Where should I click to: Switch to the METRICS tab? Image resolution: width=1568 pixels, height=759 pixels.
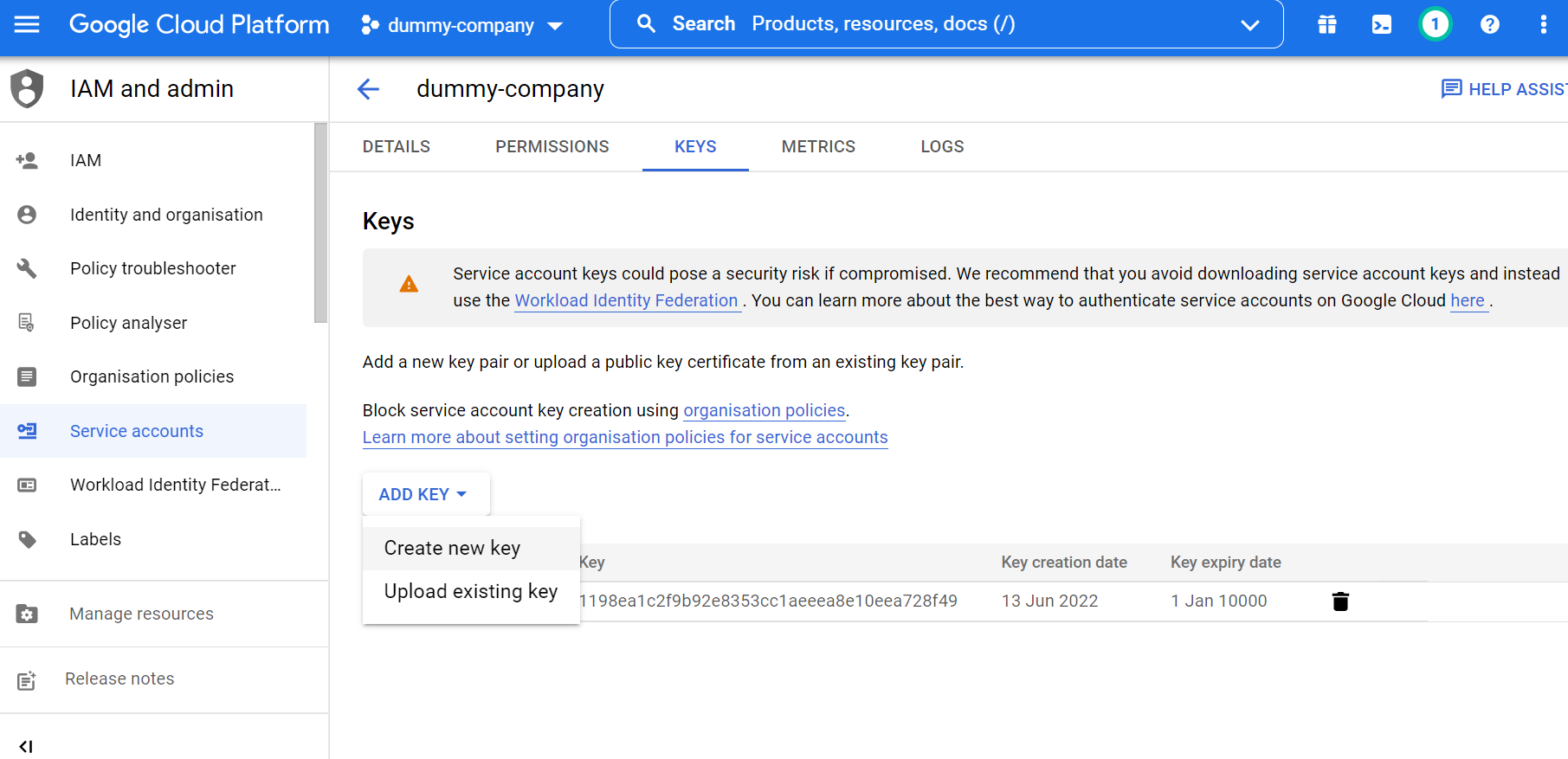(818, 146)
